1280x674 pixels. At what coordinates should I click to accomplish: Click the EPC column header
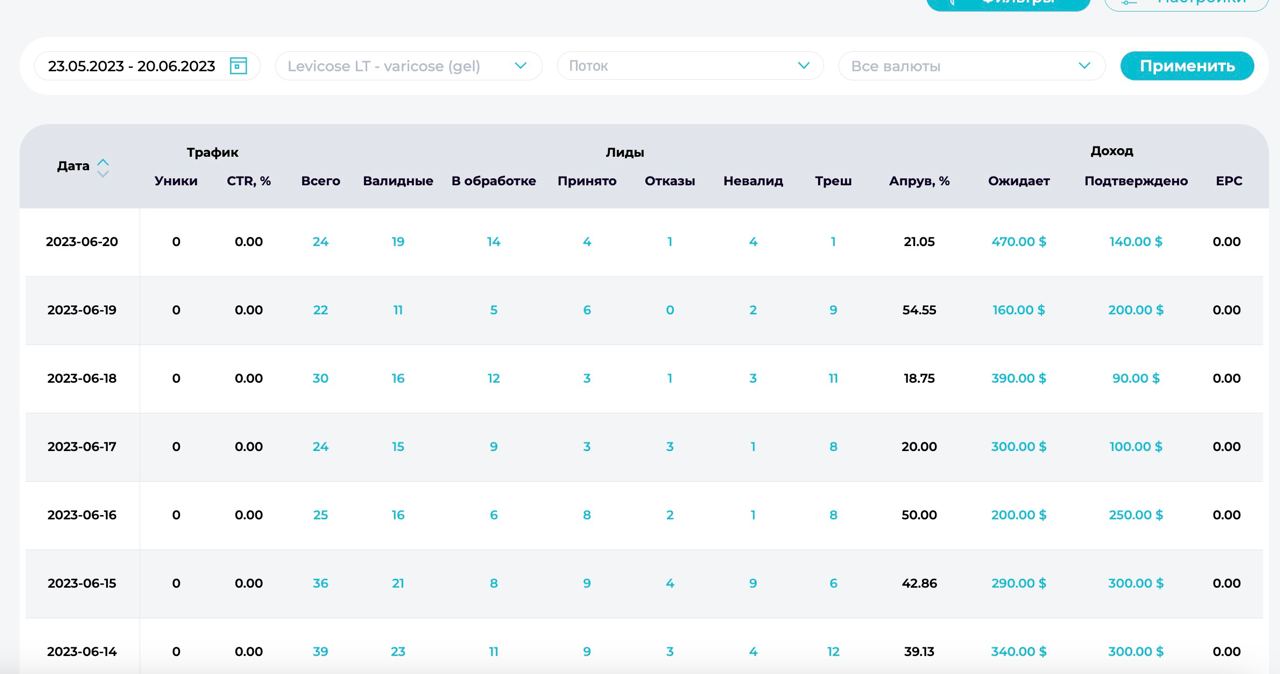click(x=1229, y=181)
